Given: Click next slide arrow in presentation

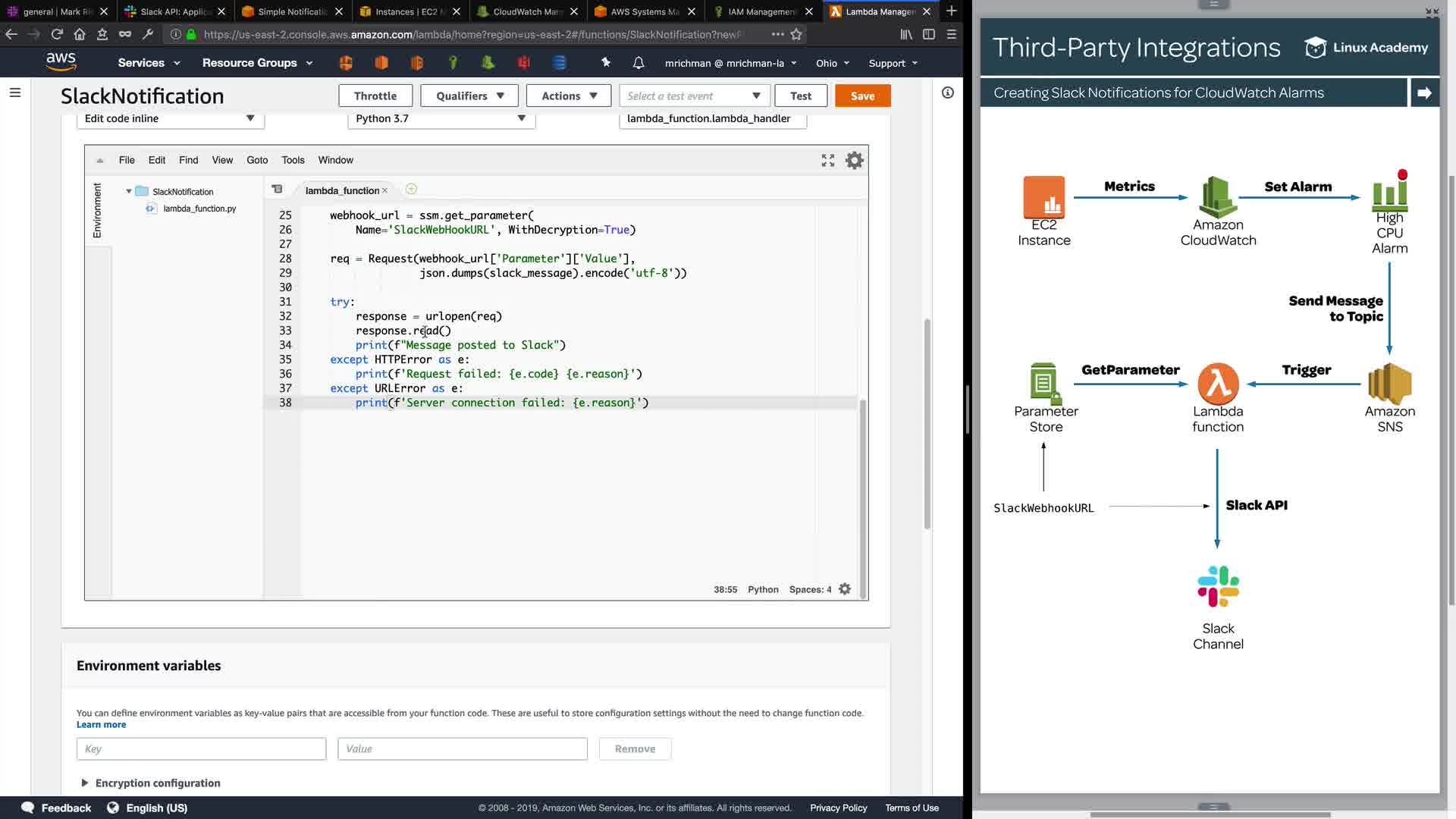Looking at the screenshot, I should pyautogui.click(x=1423, y=93).
